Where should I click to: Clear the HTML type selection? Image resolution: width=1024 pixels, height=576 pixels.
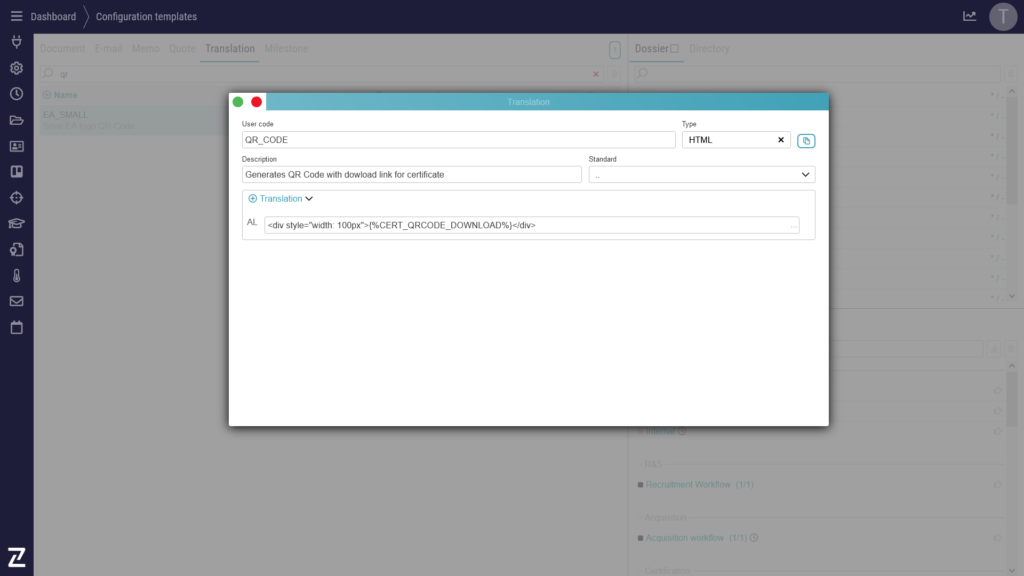[781, 140]
